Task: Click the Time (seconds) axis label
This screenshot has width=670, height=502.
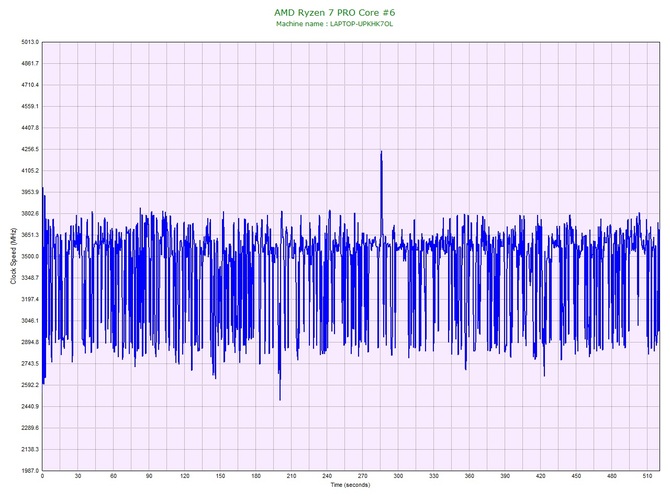Action: click(x=350, y=485)
